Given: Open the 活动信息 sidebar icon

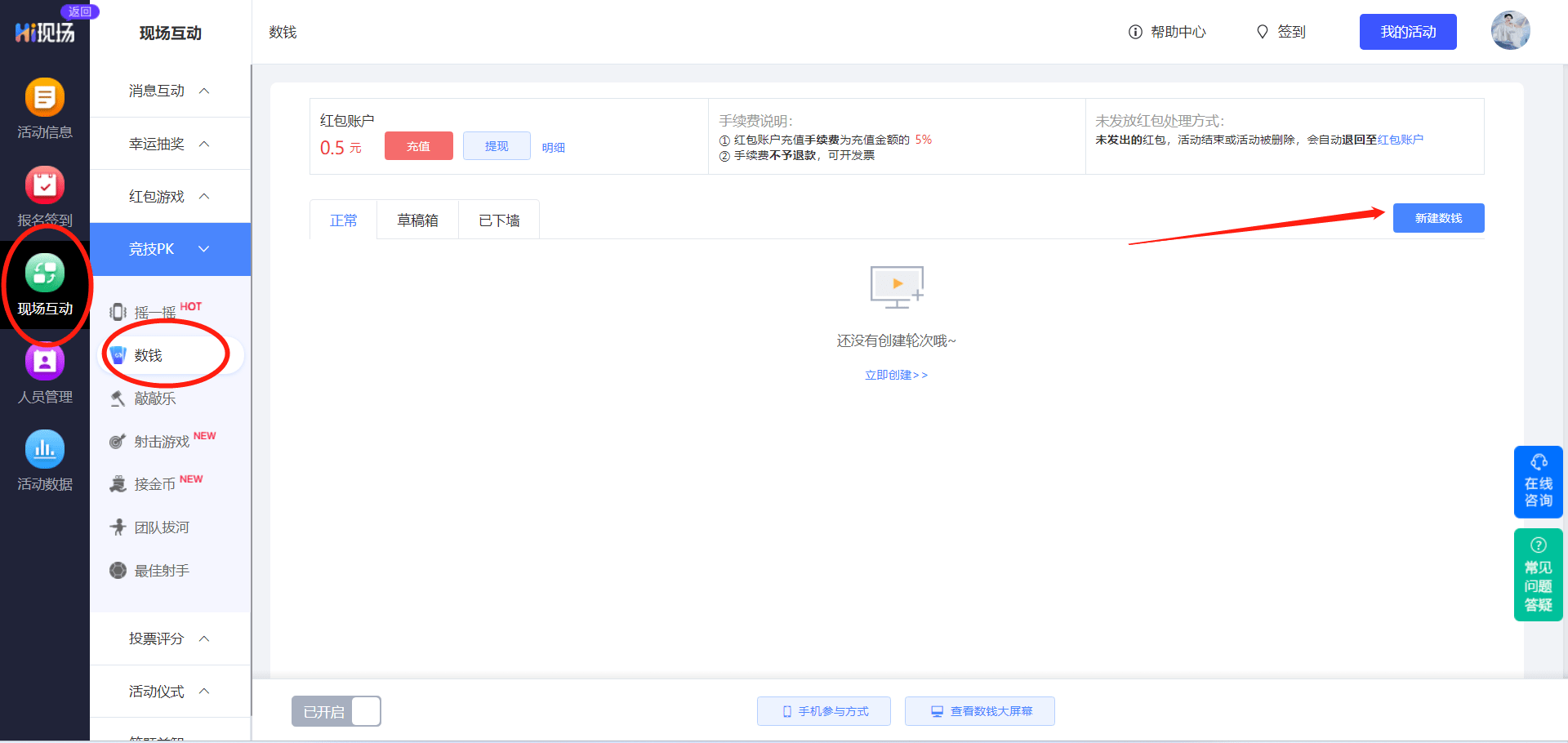Looking at the screenshot, I should coord(45,98).
